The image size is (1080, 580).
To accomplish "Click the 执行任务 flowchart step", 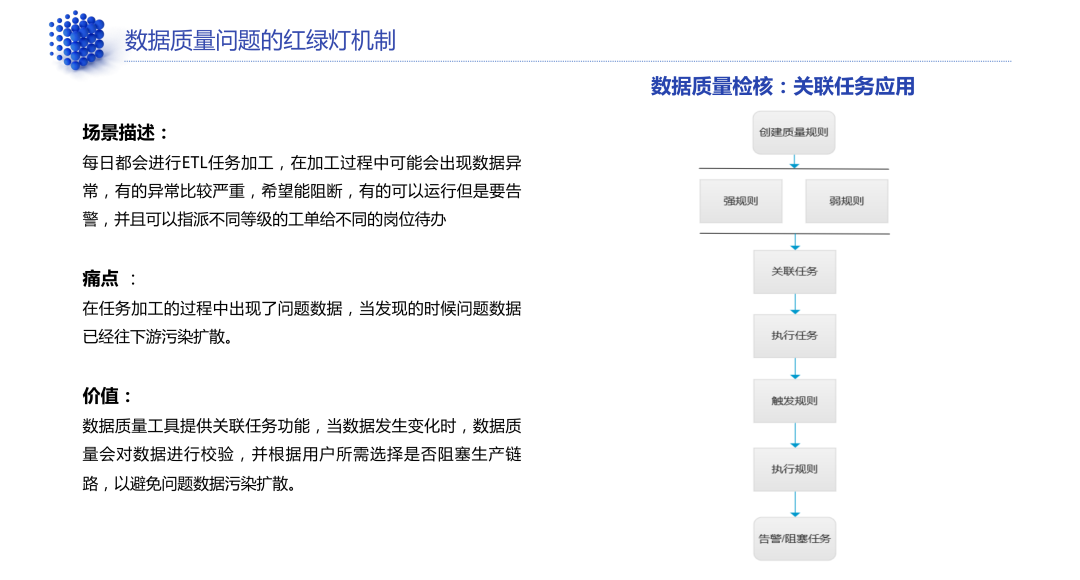I will 794,336.
